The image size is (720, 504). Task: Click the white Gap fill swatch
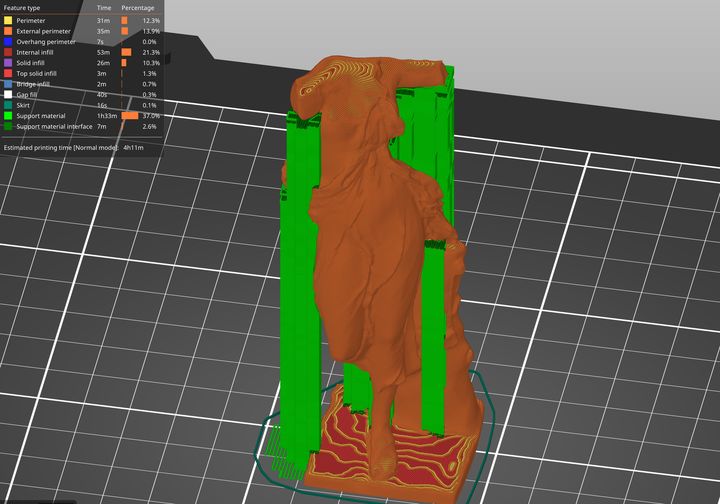pyautogui.click(x=8, y=95)
